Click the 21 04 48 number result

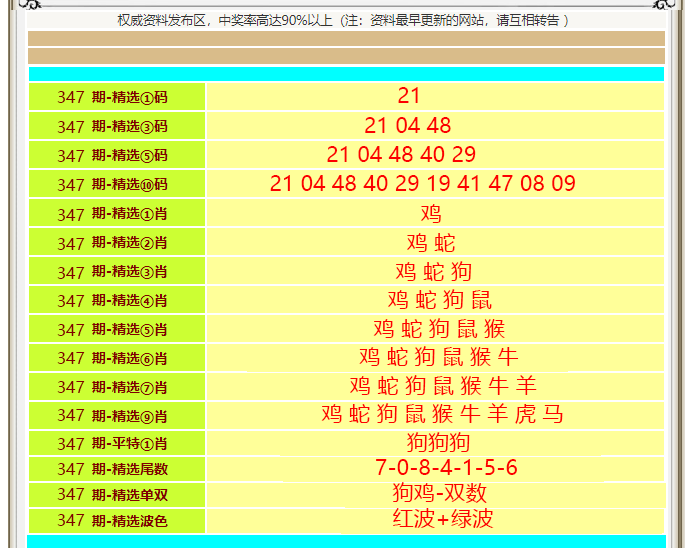(x=408, y=126)
